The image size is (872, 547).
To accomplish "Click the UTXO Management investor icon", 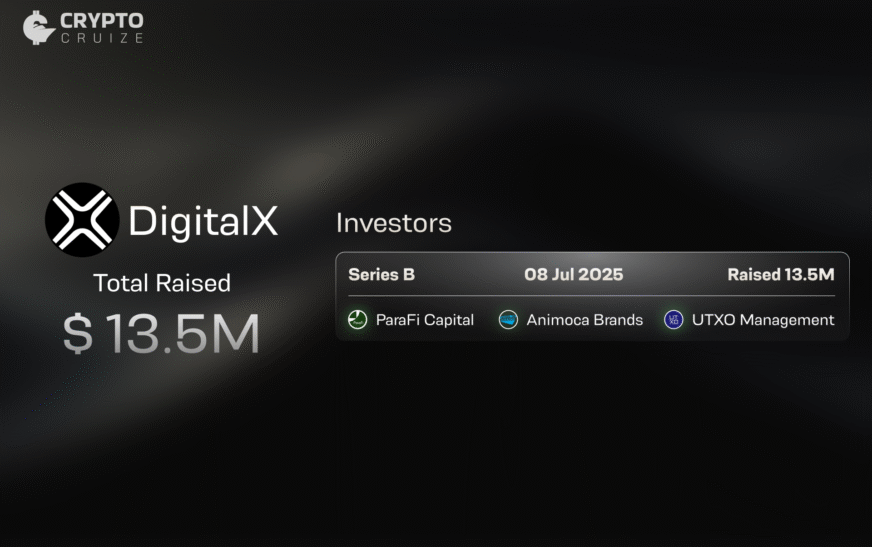I will click(x=674, y=320).
